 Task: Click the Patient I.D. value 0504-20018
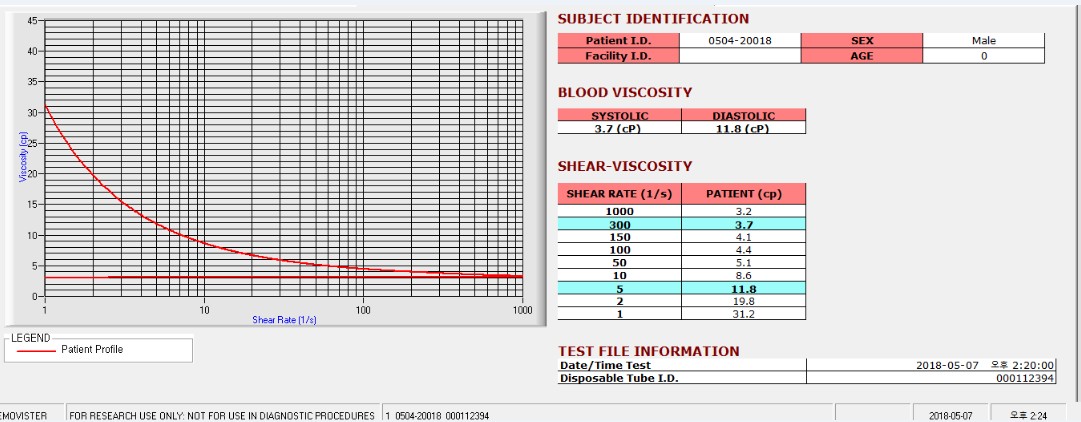tap(740, 41)
